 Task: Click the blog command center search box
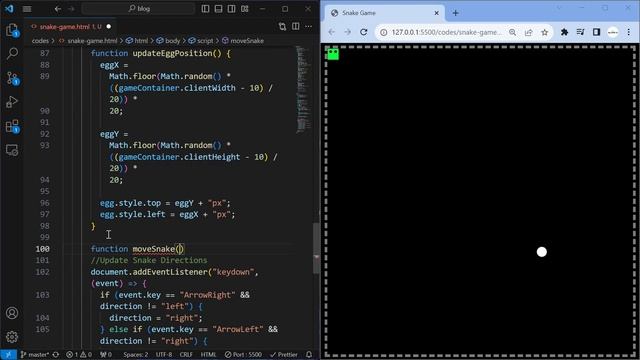pyautogui.click(x=138, y=9)
